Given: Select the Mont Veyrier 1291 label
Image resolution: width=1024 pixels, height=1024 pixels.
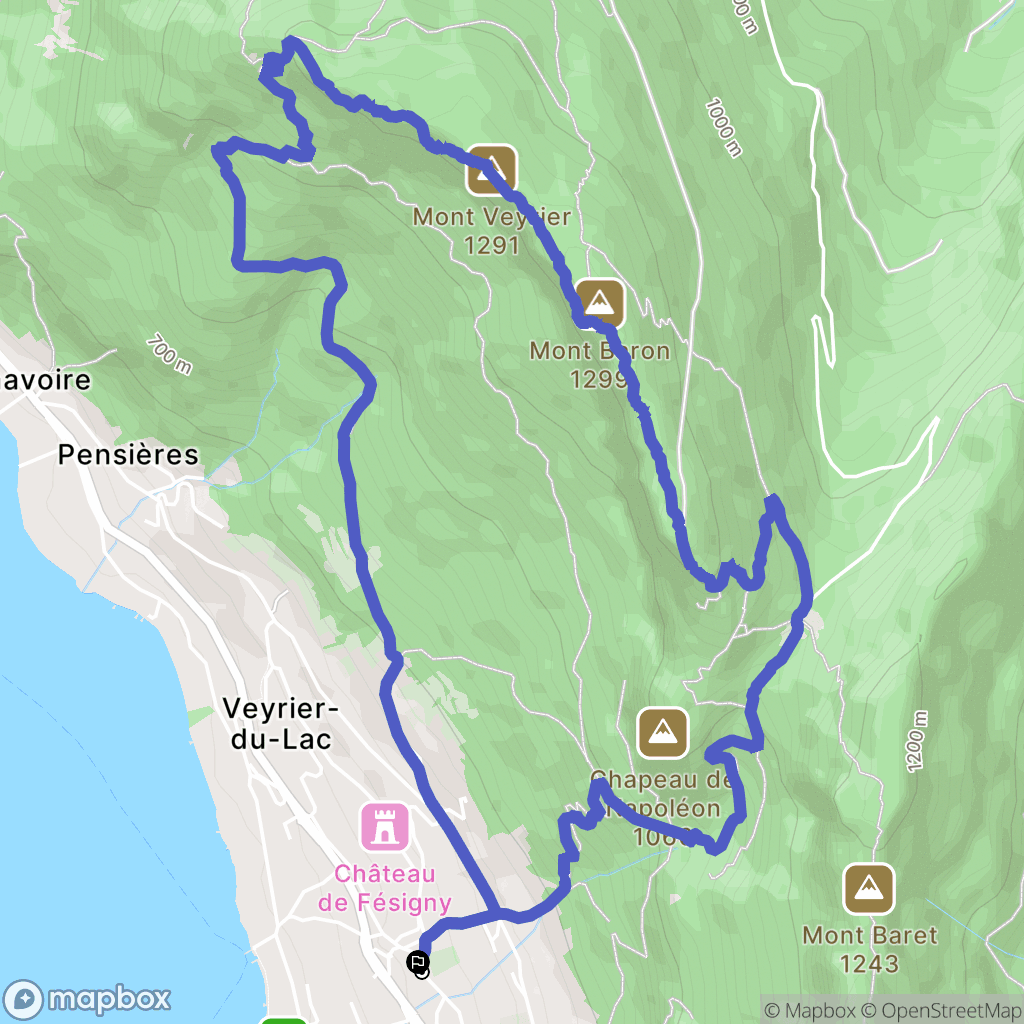Looking at the screenshot, I should click(492, 231).
